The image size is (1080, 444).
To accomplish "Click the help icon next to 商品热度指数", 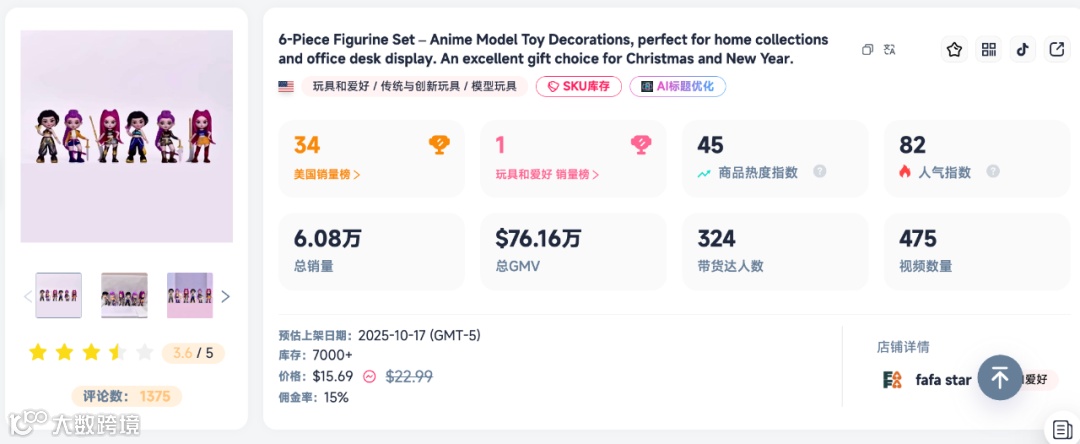I will (819, 171).
